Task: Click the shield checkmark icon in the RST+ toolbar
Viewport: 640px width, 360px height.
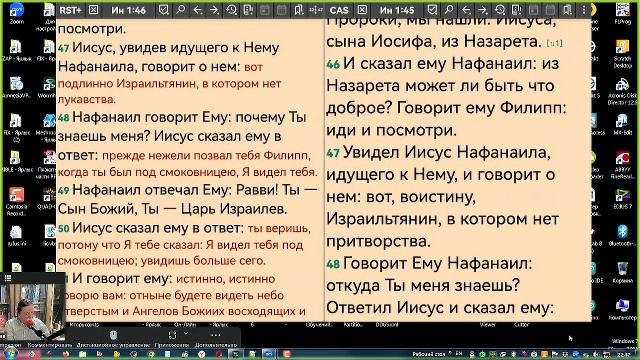Action: point(164,10)
